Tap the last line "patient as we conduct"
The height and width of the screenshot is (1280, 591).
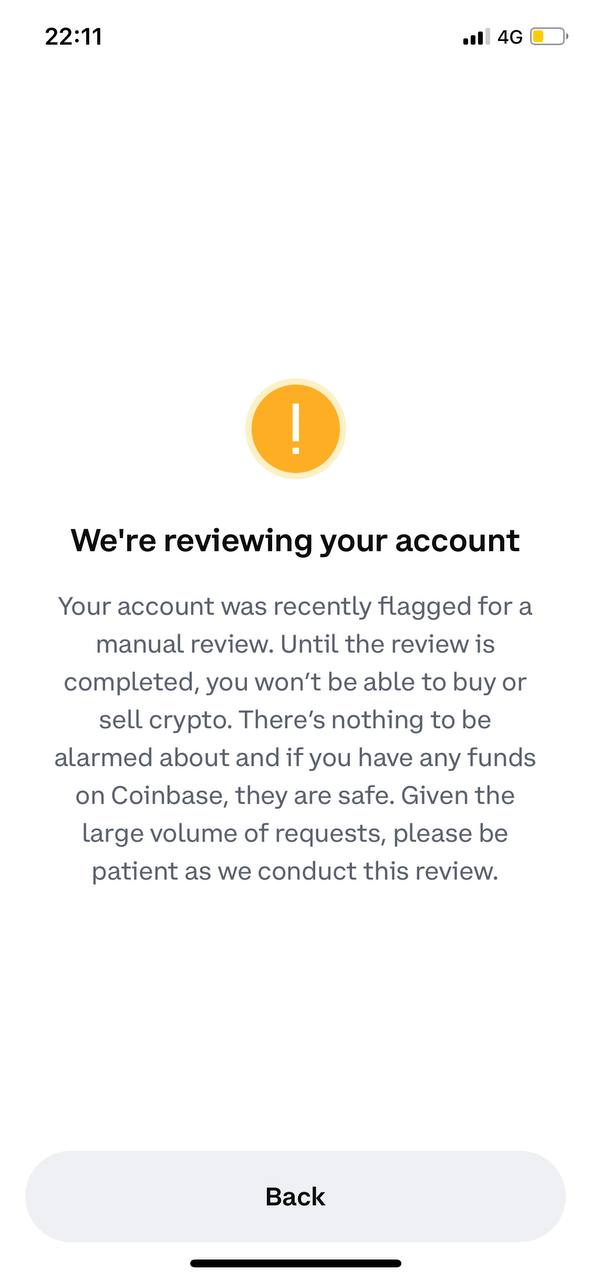click(x=295, y=871)
